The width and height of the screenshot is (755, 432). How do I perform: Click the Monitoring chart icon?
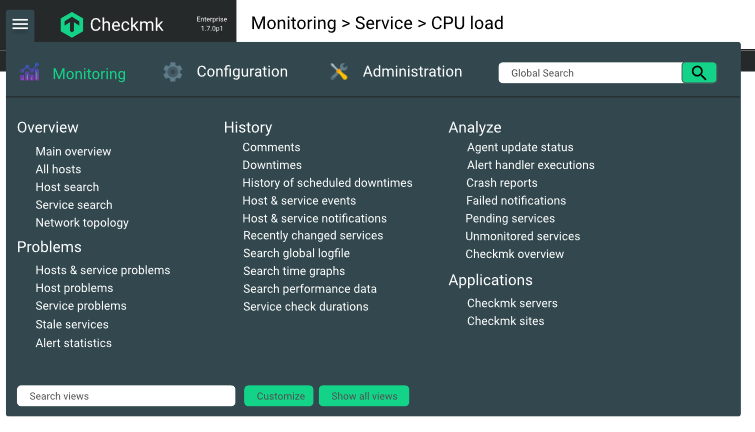tap(29, 72)
